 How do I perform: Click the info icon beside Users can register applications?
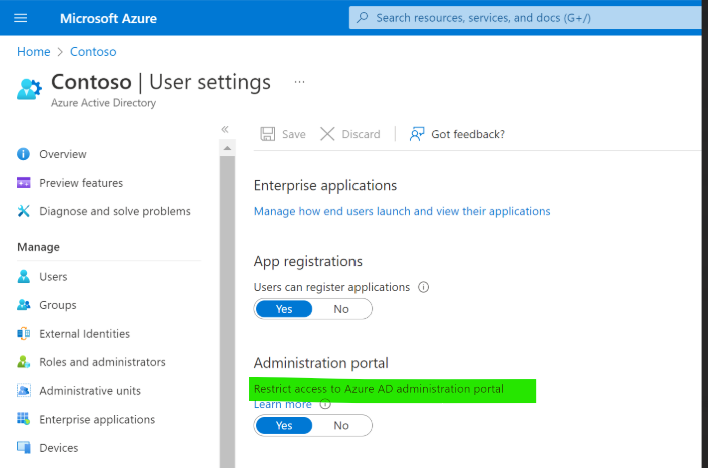coord(423,287)
